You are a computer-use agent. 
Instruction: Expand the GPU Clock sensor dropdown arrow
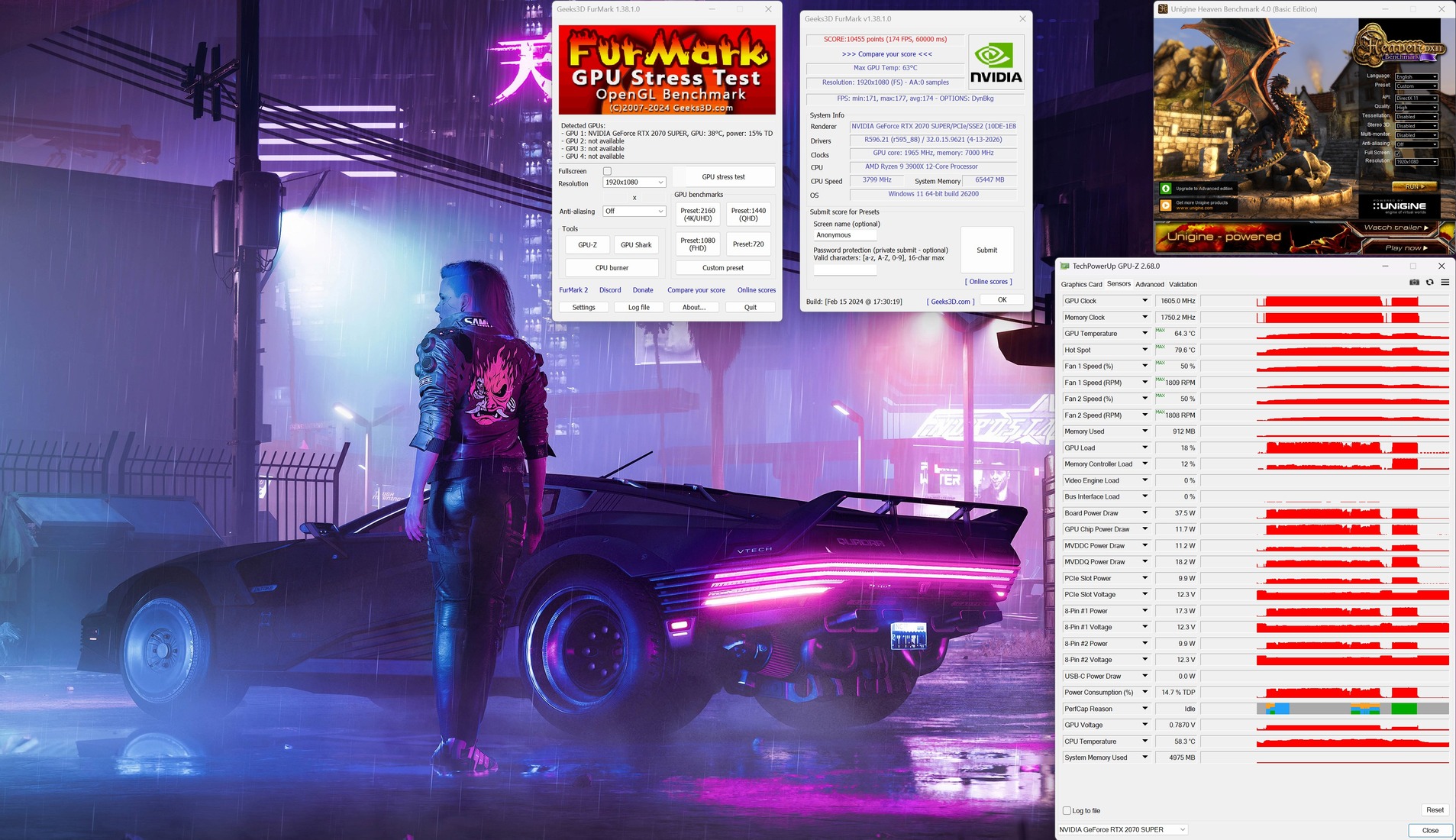(1144, 301)
